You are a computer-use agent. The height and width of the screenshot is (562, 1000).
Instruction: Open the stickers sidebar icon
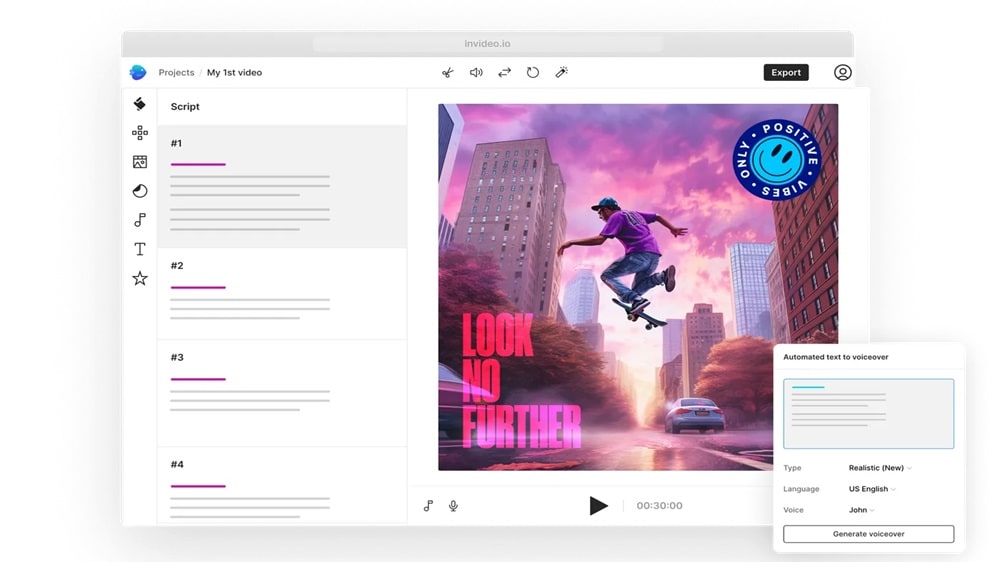click(x=140, y=191)
